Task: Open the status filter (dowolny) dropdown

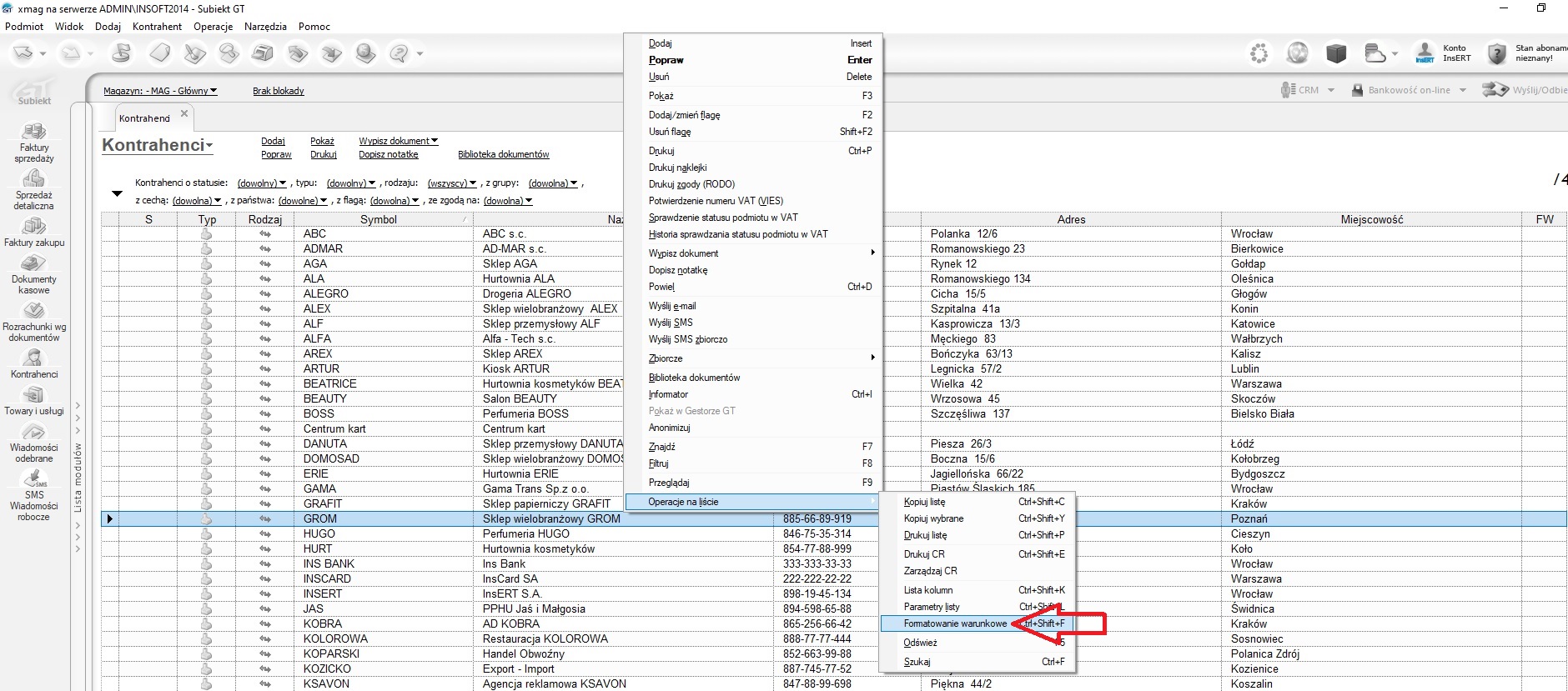Action: tap(262, 183)
